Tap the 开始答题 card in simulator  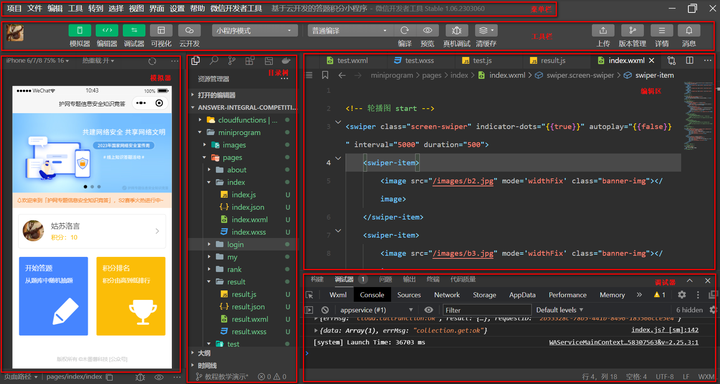(53, 296)
